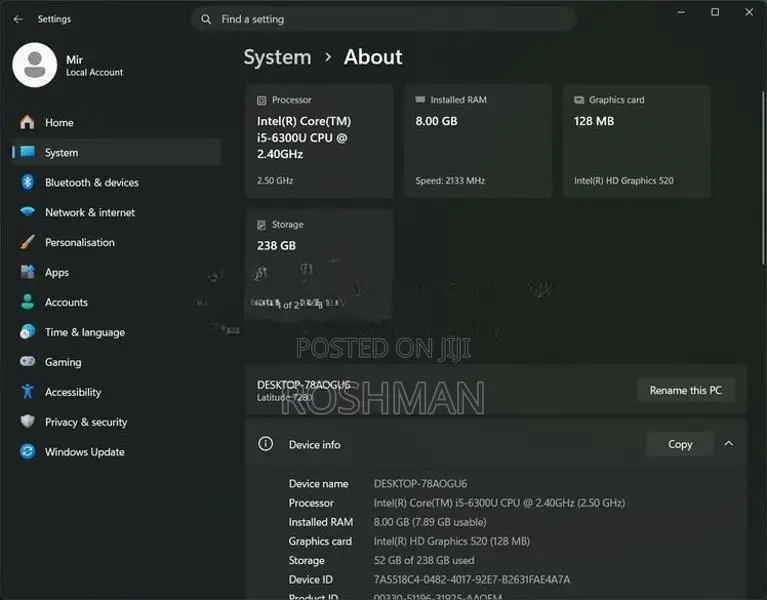Screen dimensions: 767x600
Task: Click System in the breadcrumb
Action: (277, 57)
